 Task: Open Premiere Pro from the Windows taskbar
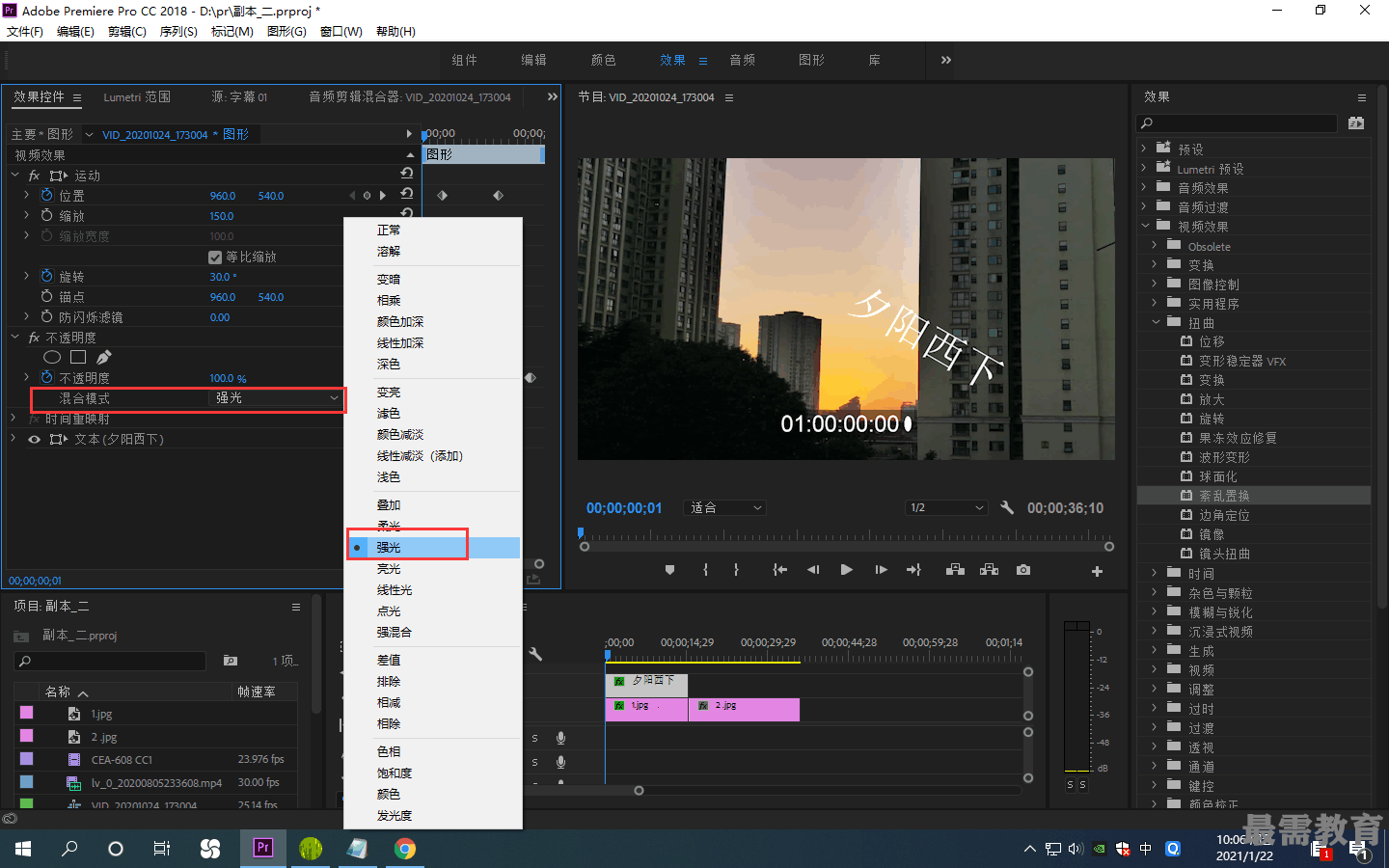pyautogui.click(x=262, y=848)
